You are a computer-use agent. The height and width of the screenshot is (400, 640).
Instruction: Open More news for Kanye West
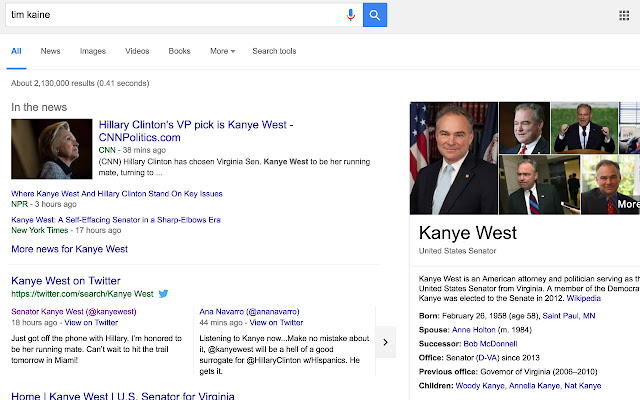tap(69, 249)
